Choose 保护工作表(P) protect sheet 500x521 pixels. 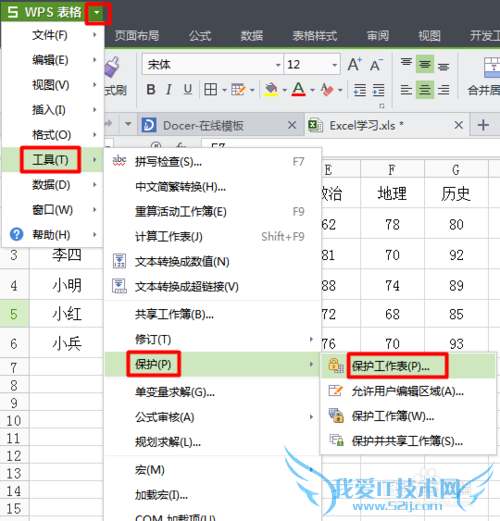(x=409, y=366)
